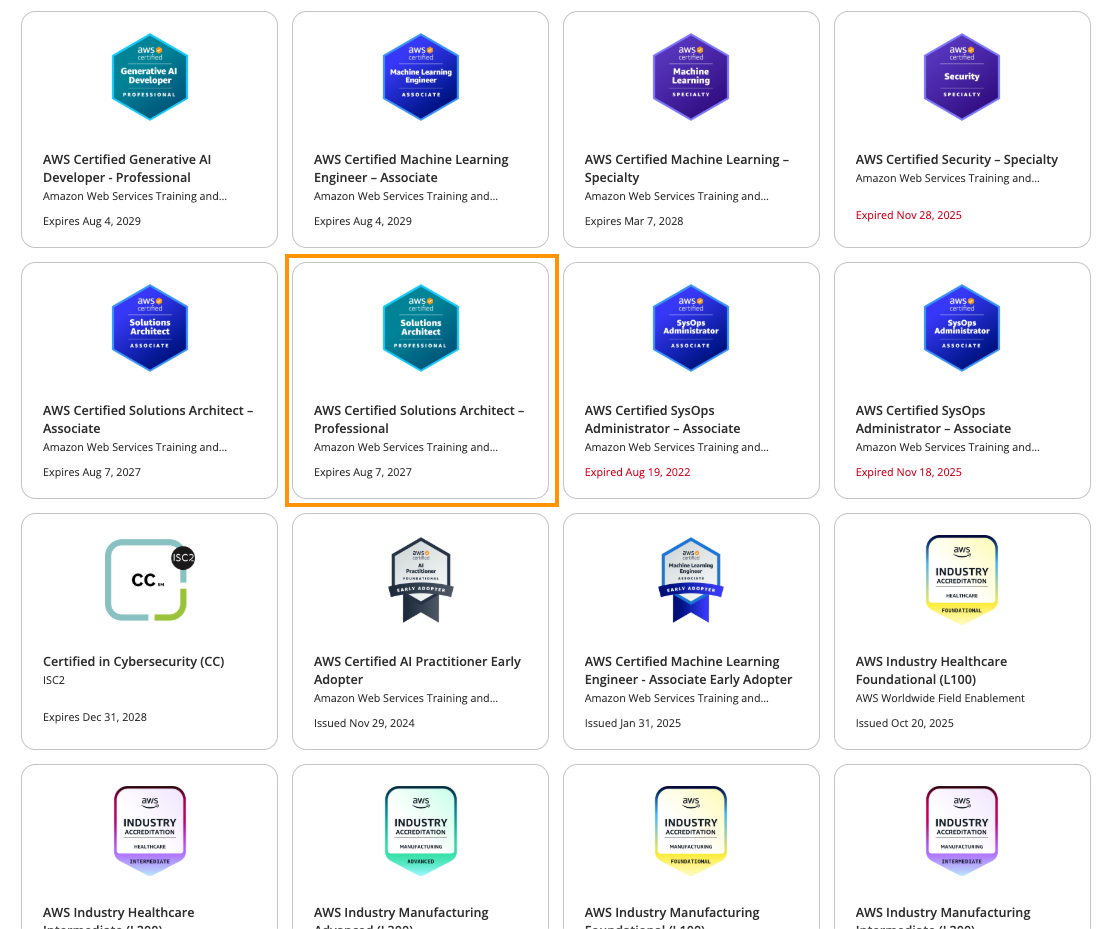Click the AWS Worldwide Field Enablement issuer text
The image size is (1100, 929).
940,698
